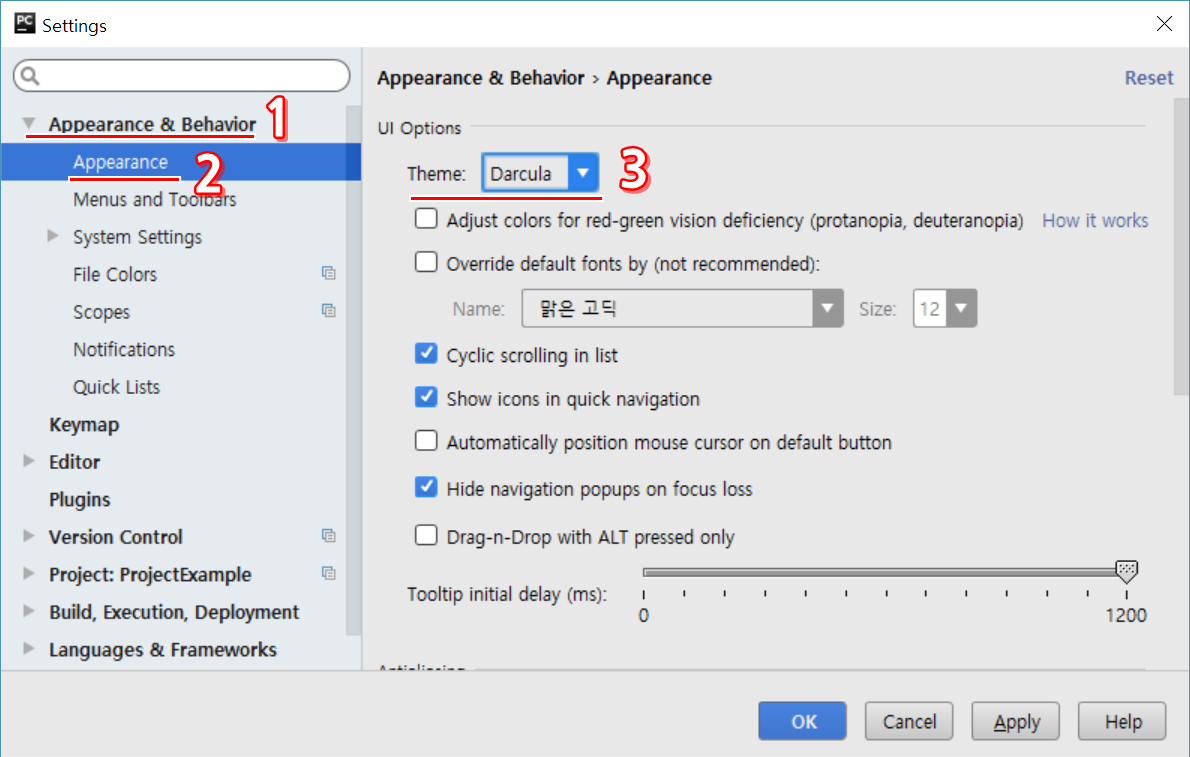Viewport: 1190px width, 757px height.
Task: Select Menus and Toolbars in sidebar
Action: click(x=154, y=199)
